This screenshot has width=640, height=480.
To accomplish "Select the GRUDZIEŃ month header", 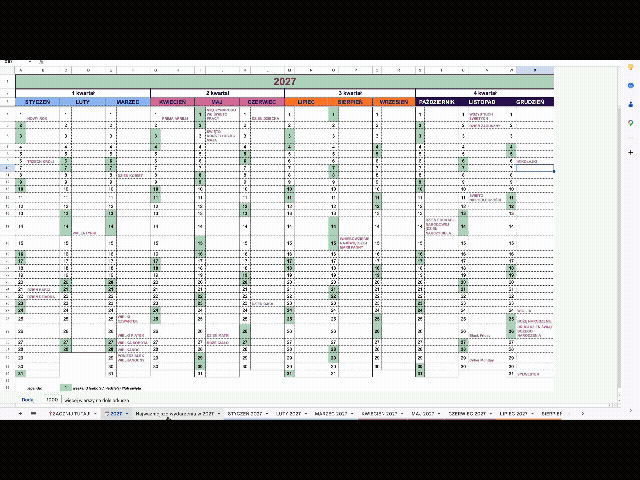I will [x=530, y=102].
